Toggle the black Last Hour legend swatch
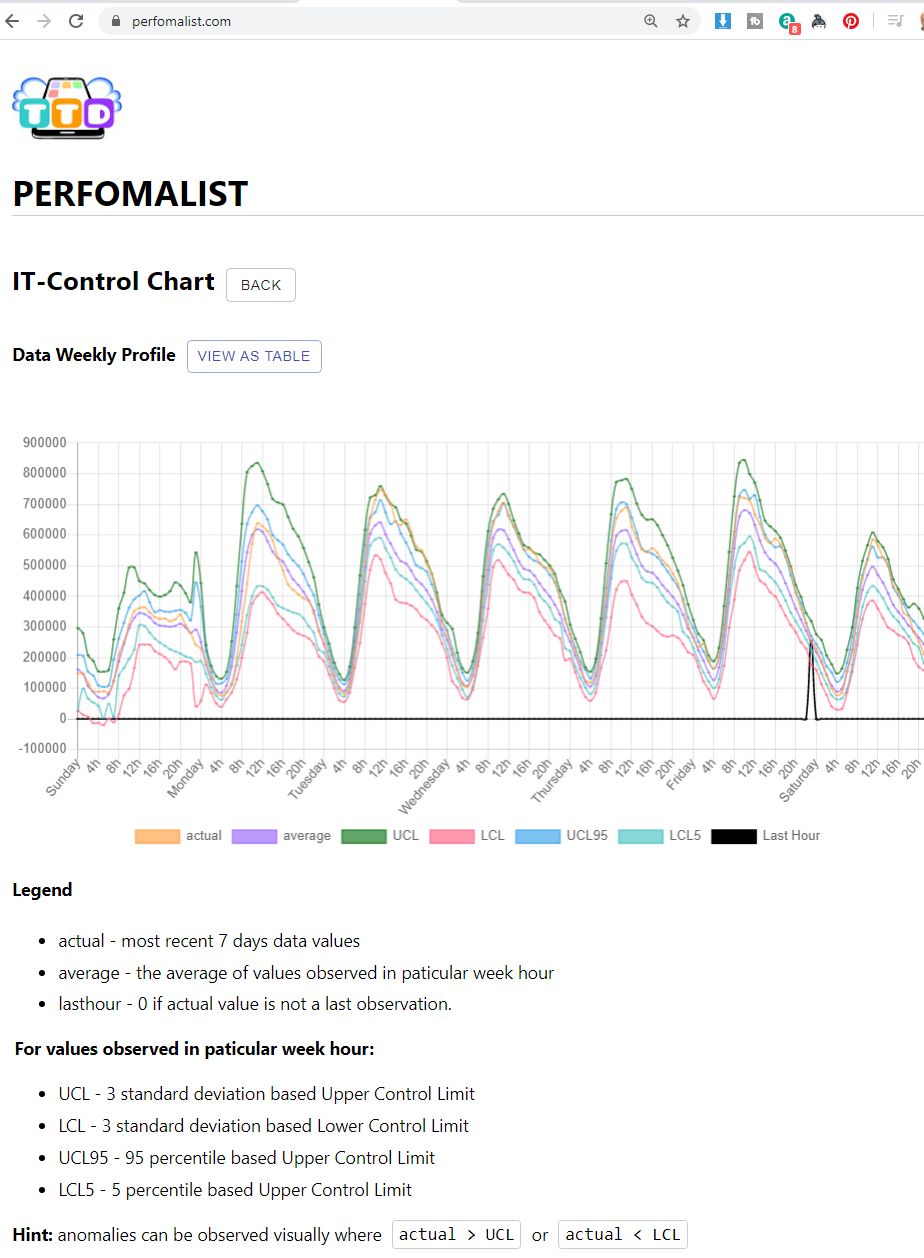 (733, 836)
